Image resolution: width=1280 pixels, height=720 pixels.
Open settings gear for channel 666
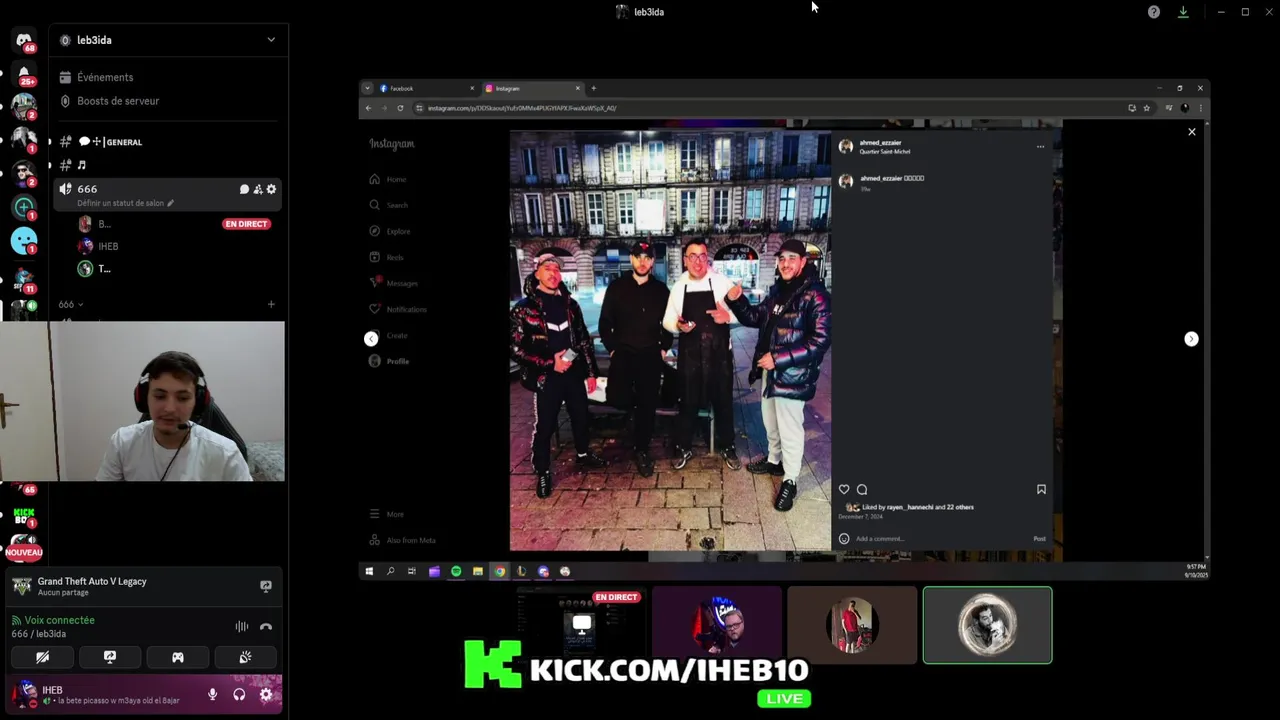pyautogui.click(x=271, y=189)
